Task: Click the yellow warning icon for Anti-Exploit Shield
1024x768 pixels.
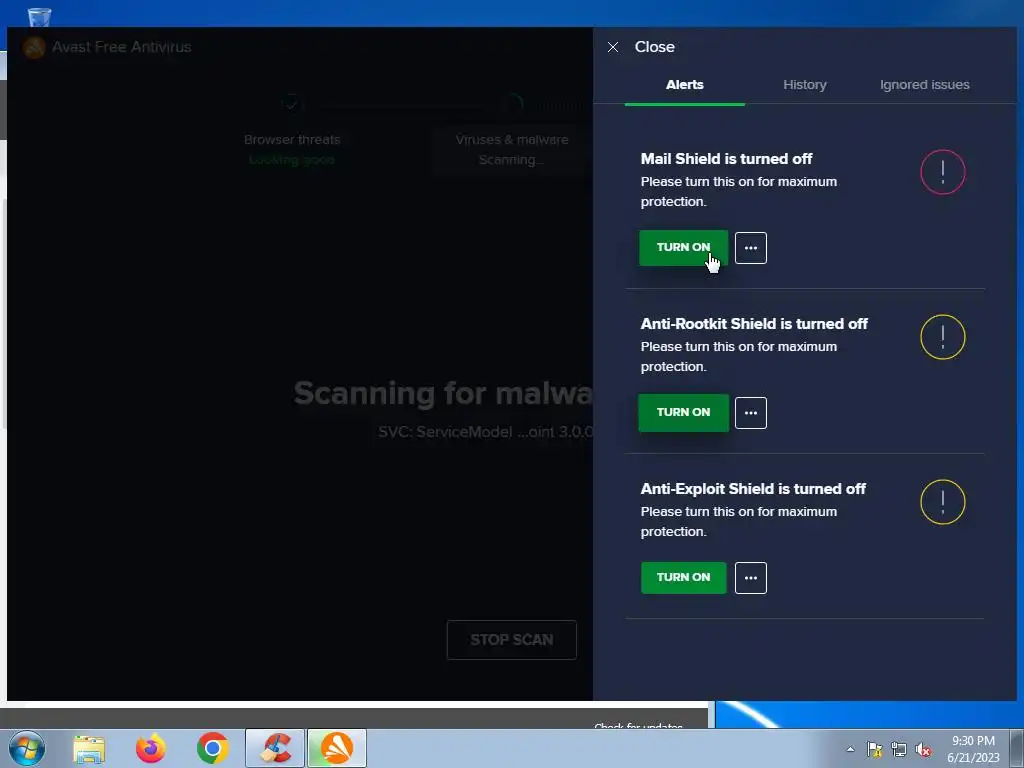Action: tap(942, 502)
